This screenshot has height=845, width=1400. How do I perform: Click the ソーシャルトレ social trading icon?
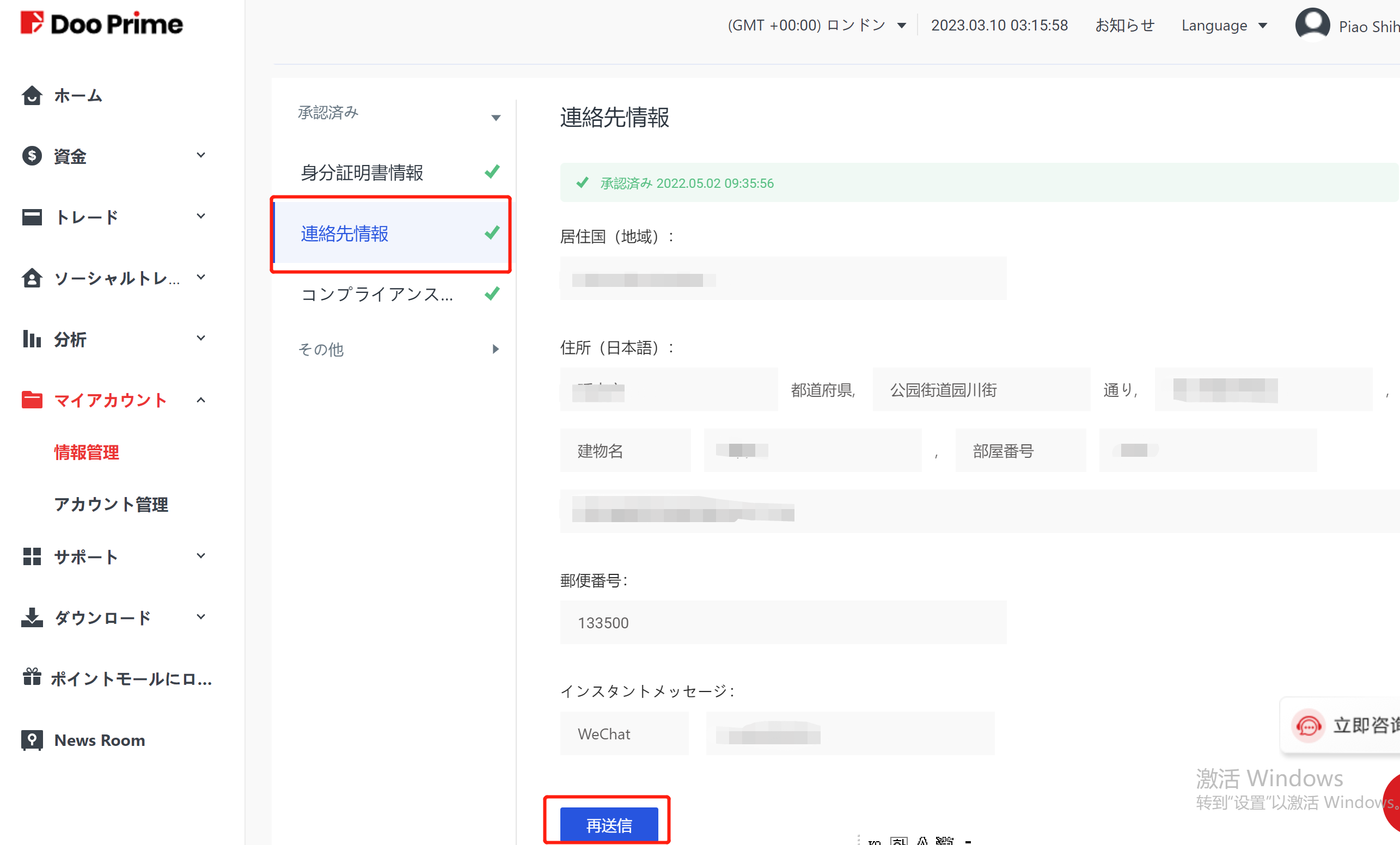click(32, 278)
